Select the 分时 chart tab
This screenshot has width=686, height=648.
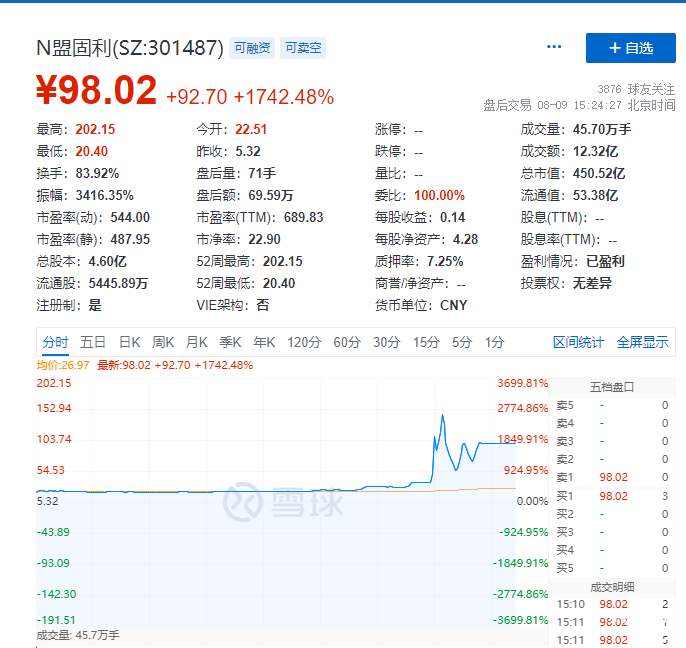[x=55, y=342]
